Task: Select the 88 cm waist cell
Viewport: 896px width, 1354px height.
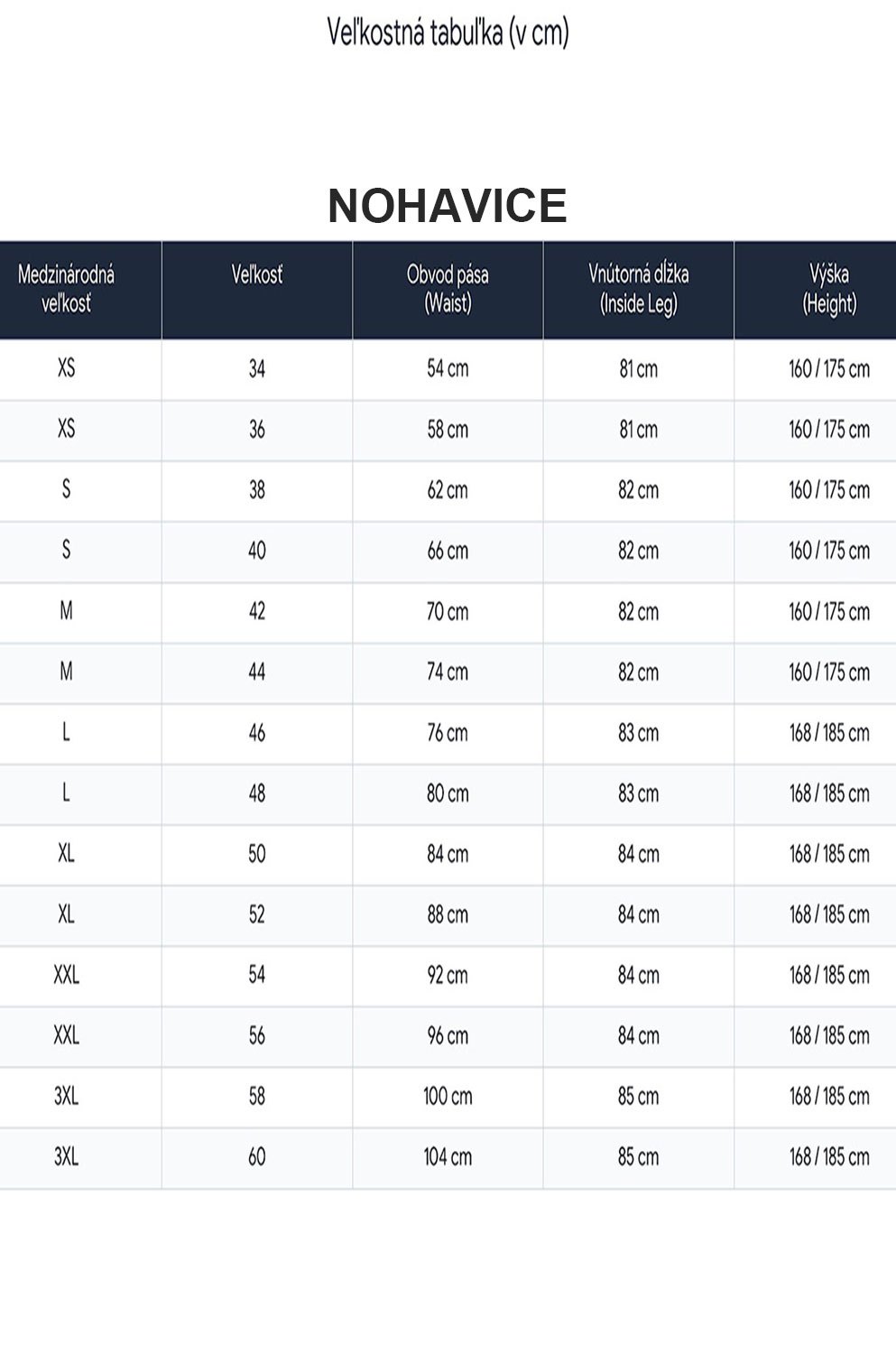Action: click(x=448, y=914)
